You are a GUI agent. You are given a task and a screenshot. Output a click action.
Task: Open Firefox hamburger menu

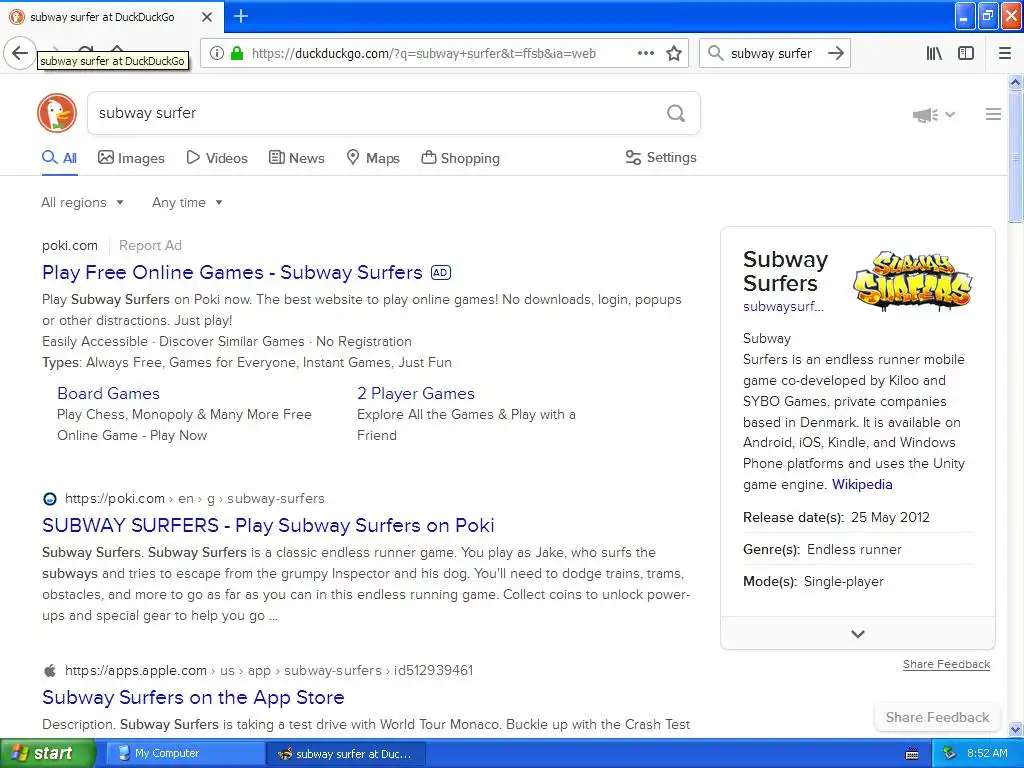1005,54
